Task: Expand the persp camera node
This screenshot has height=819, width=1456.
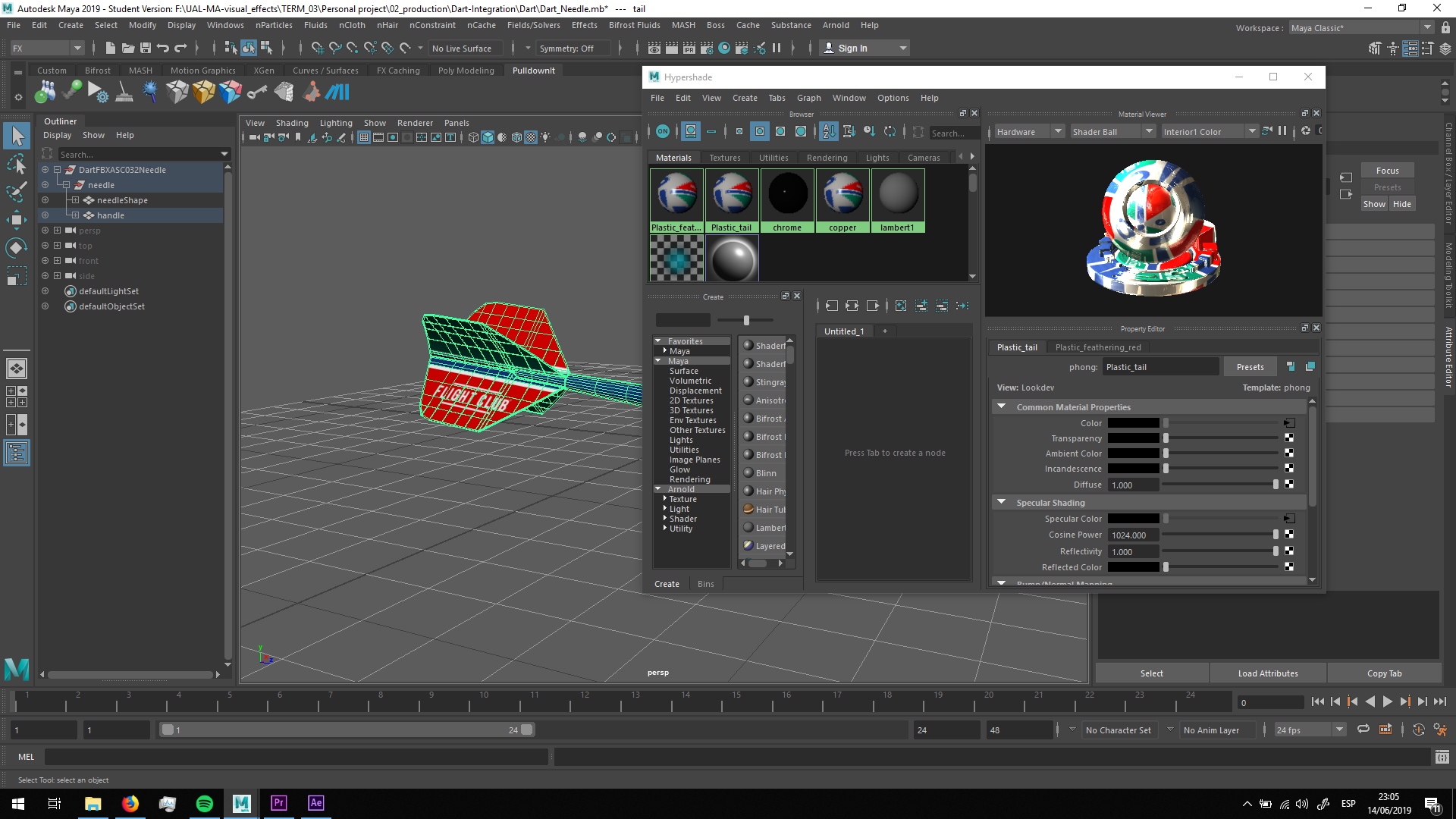Action: [x=57, y=231]
